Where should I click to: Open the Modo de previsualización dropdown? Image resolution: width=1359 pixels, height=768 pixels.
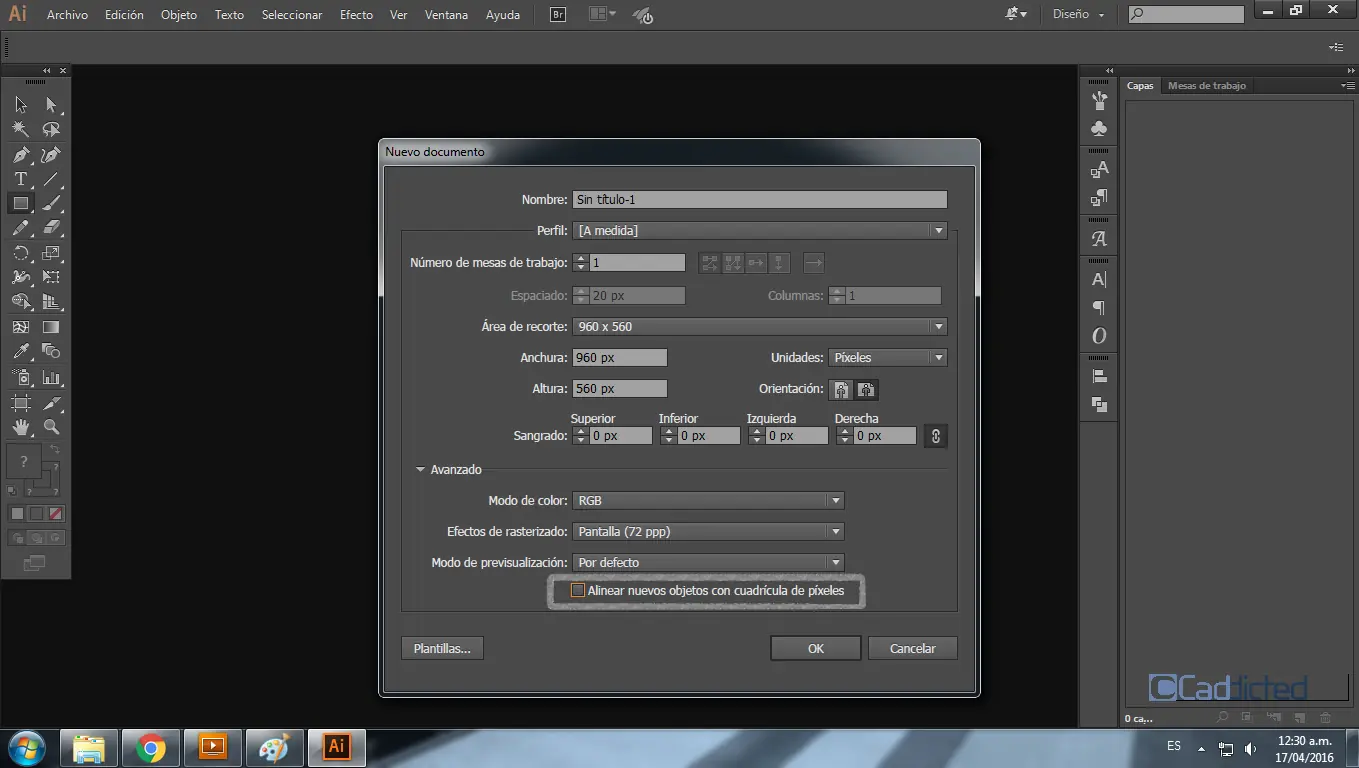tap(709, 562)
